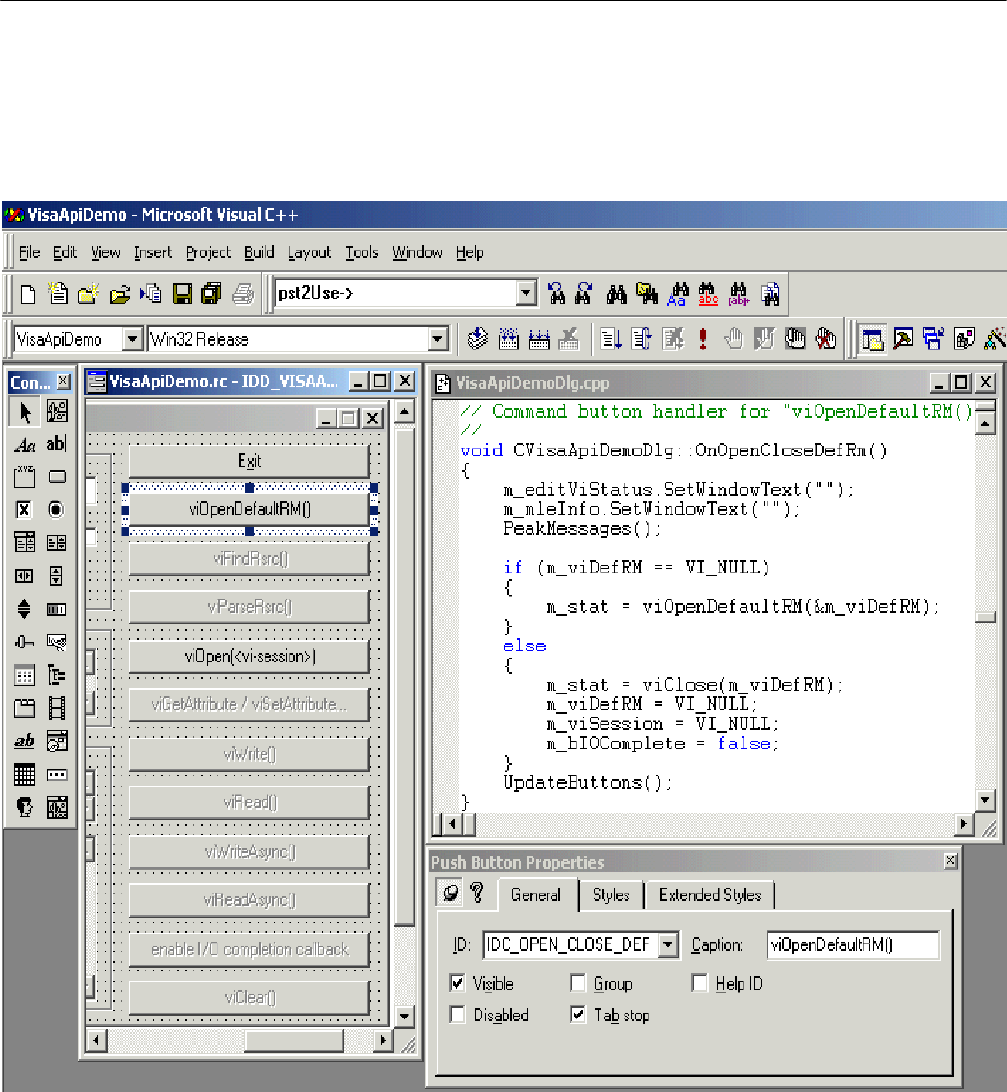1007x1092 pixels.
Task: Select the viOpenDefaultRM() button in dialog editor
Action: pos(249,509)
